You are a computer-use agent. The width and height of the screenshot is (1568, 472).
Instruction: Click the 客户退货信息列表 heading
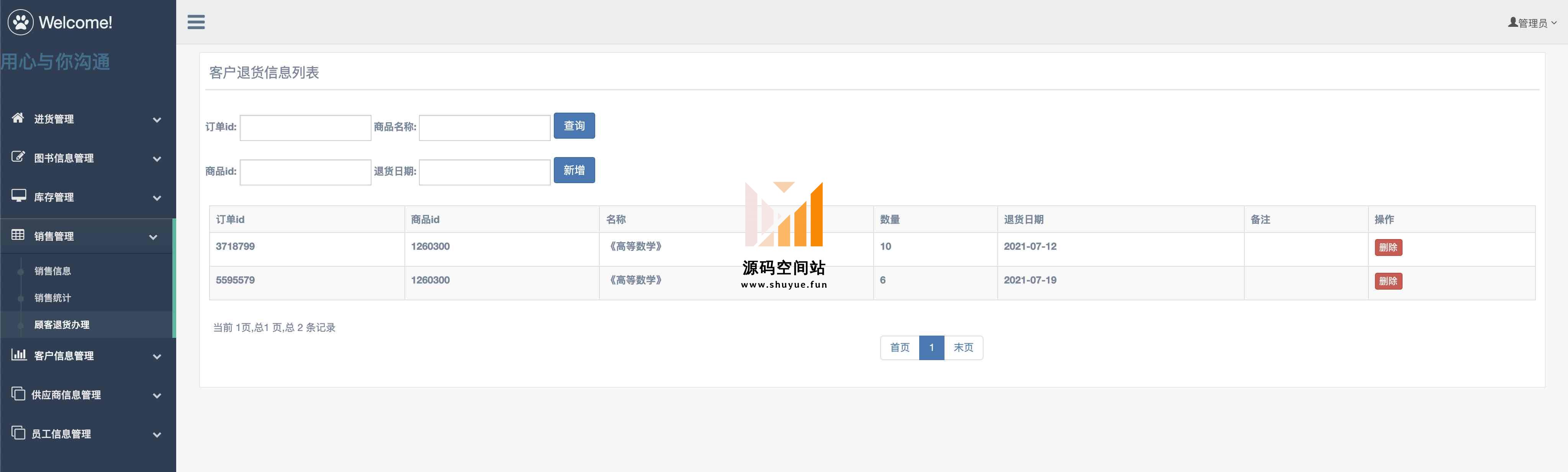(264, 72)
